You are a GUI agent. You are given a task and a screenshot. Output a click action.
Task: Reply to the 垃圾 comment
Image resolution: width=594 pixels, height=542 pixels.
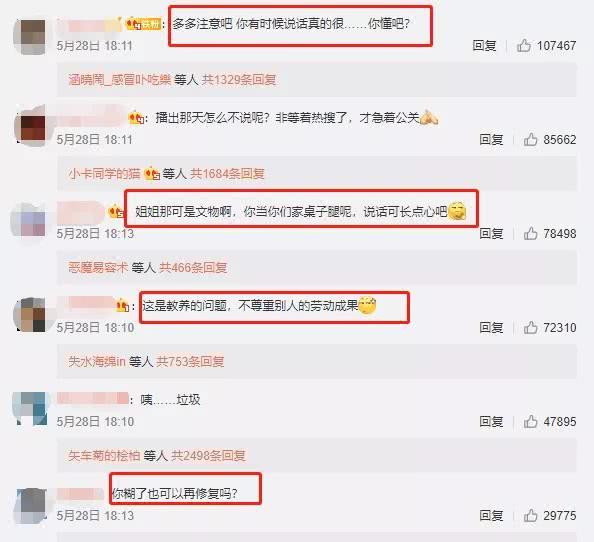491,421
